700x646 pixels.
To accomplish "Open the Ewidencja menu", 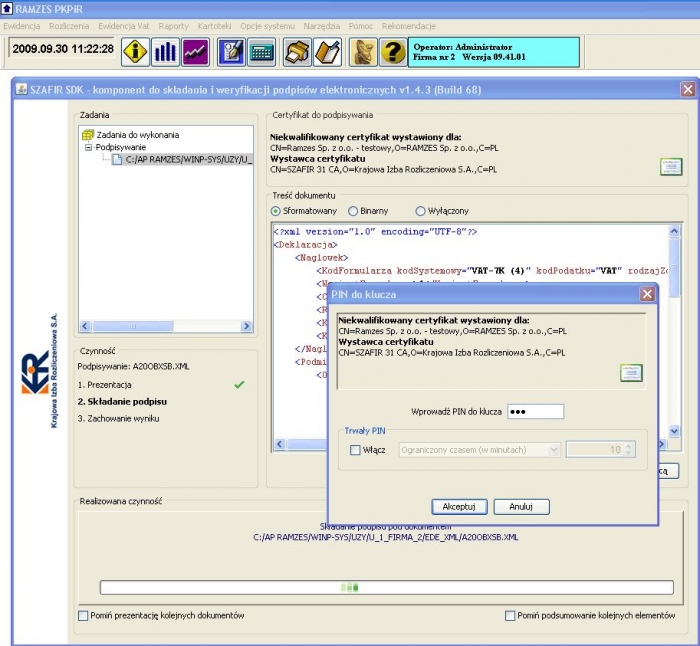I will (x=21, y=26).
